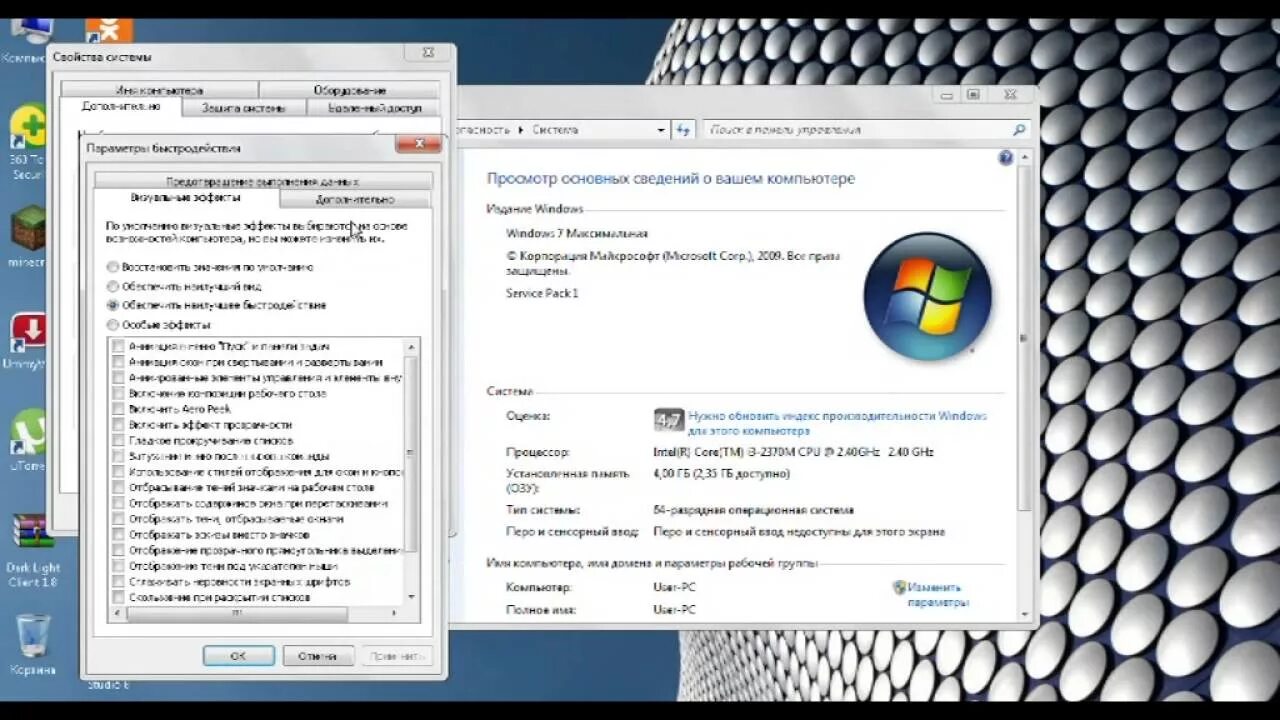Select "Особые эффекты" radio option

pos(113,325)
